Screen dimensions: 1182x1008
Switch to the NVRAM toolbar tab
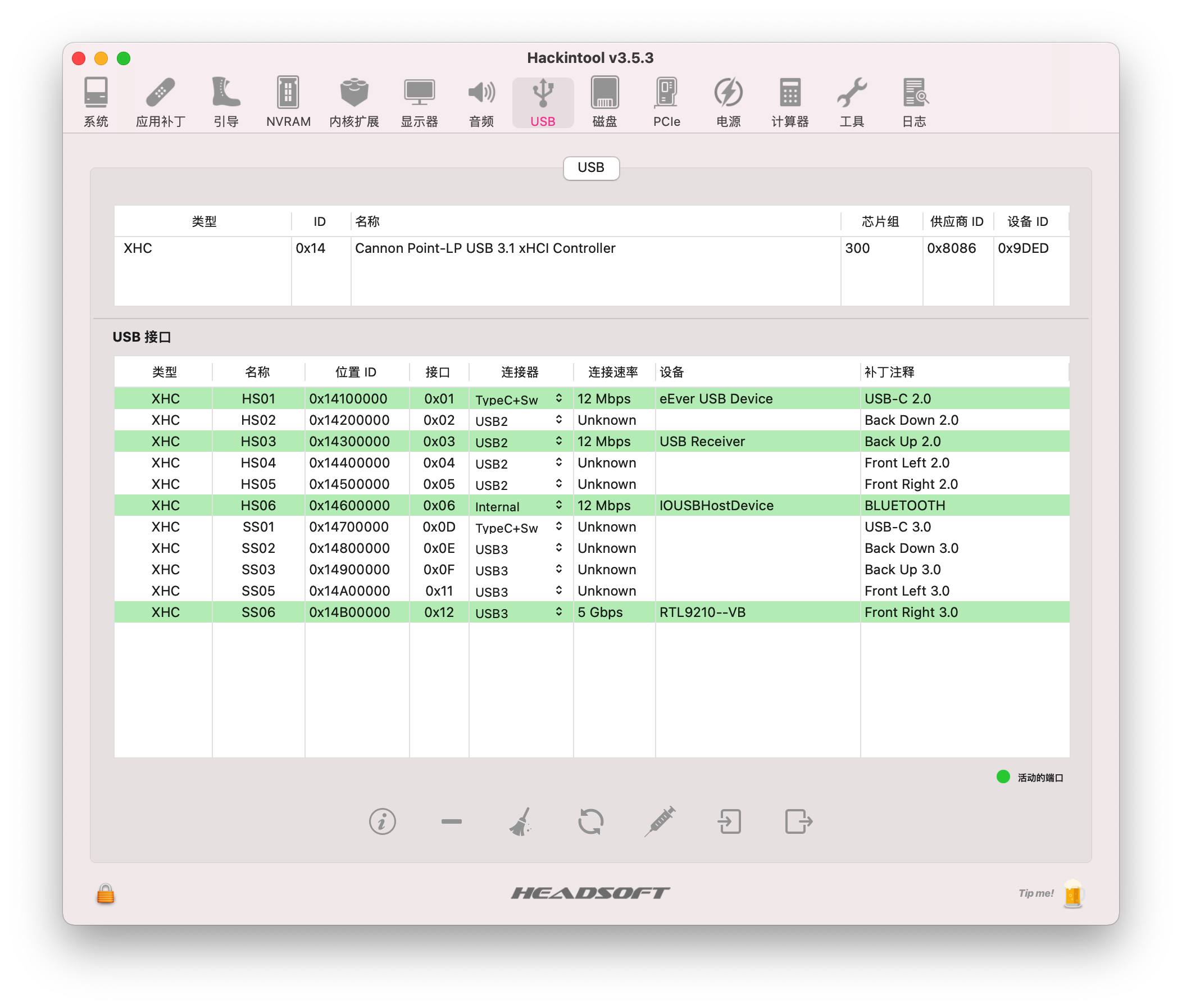tap(288, 102)
